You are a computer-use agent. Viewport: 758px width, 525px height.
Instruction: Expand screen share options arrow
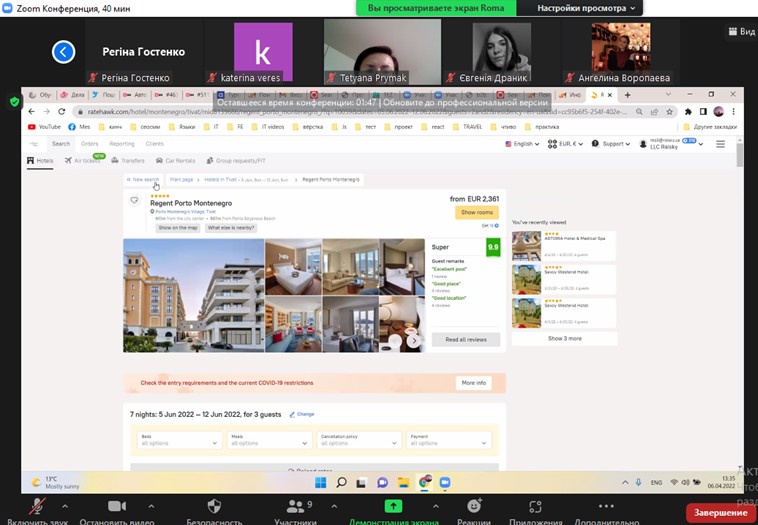[x=436, y=506]
